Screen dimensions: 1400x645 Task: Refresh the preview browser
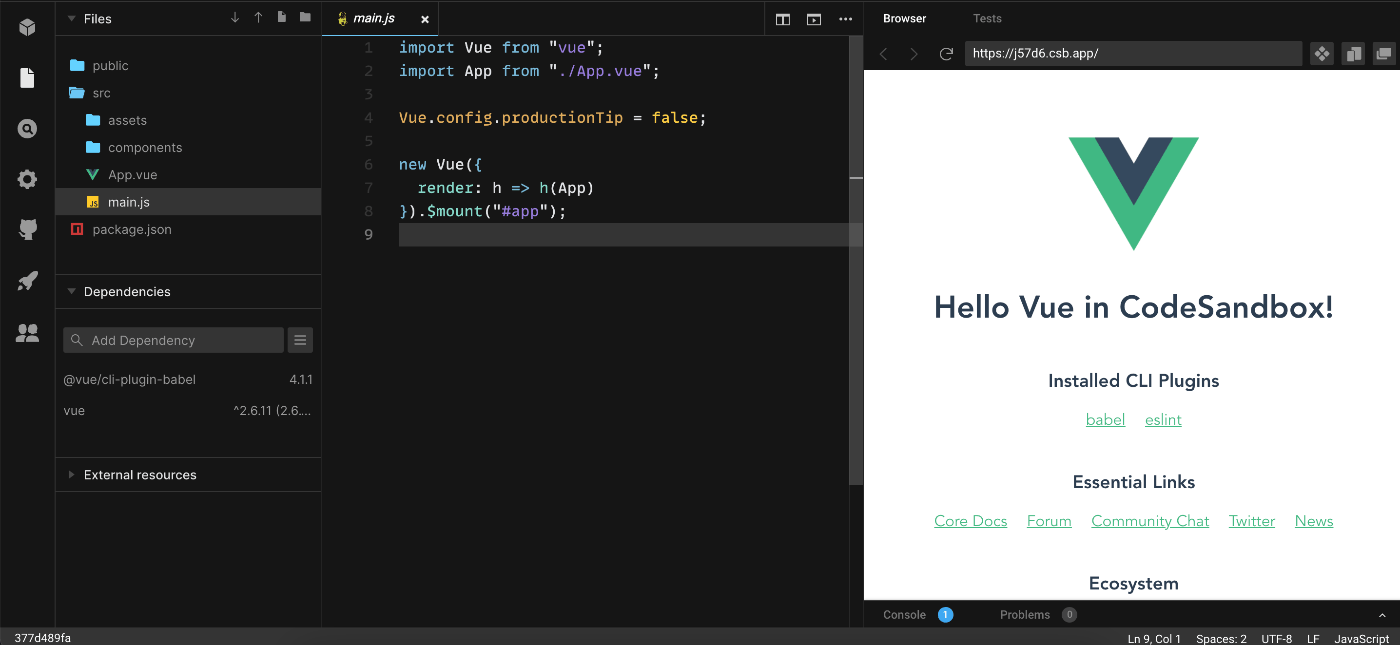click(946, 54)
